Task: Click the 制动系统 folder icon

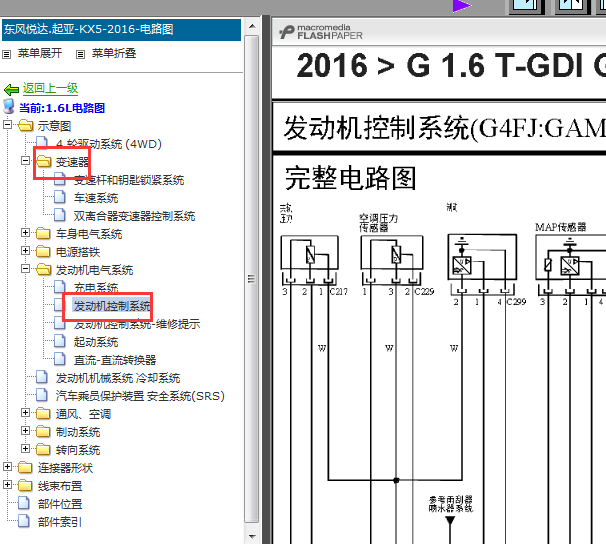Action: (x=43, y=431)
